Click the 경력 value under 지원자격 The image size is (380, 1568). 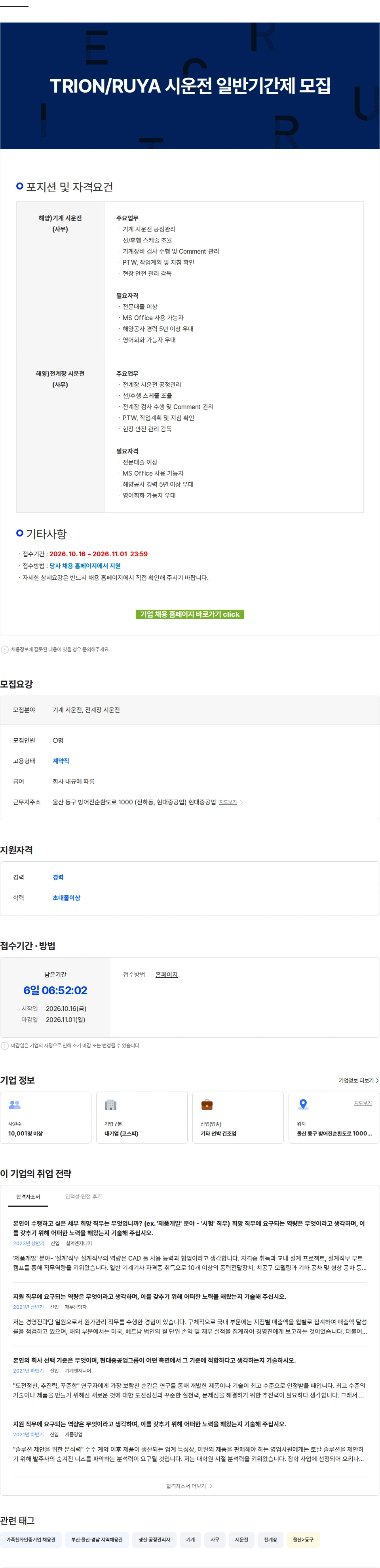pos(58,877)
